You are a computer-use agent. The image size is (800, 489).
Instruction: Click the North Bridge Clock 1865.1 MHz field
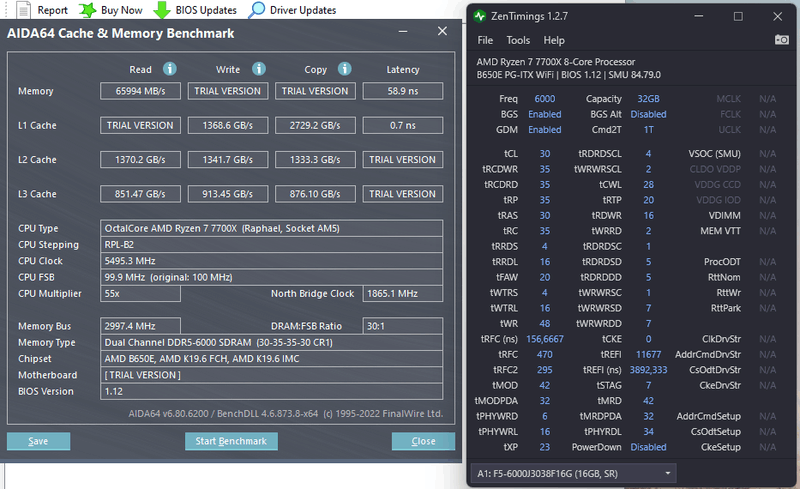(x=403, y=294)
